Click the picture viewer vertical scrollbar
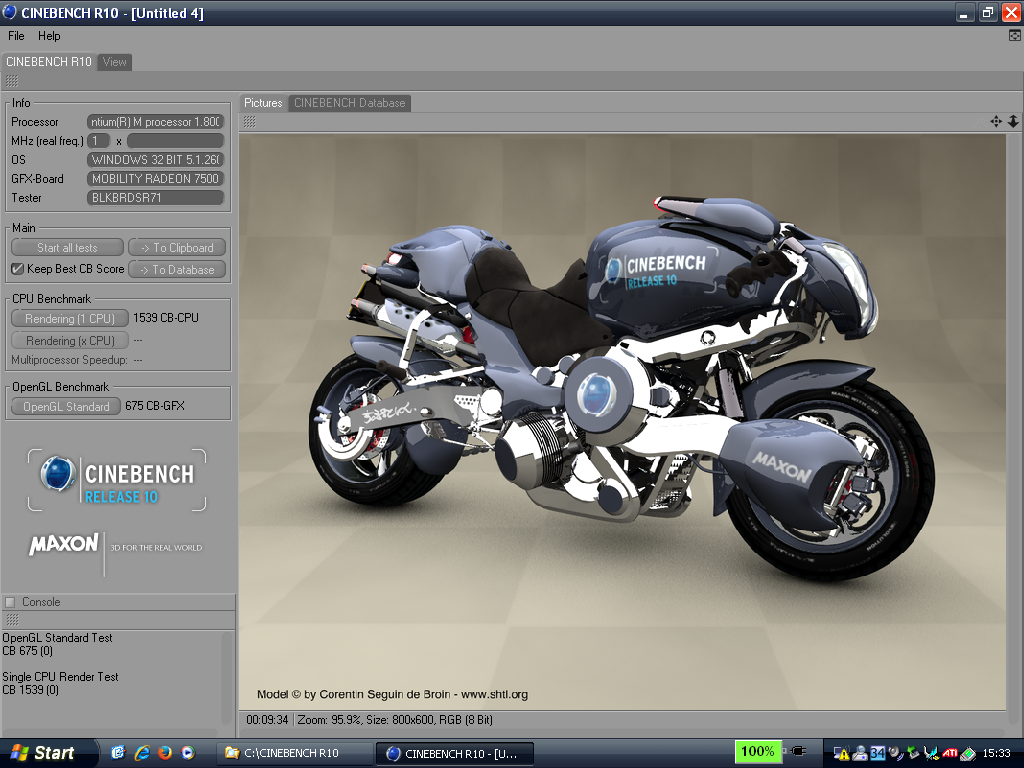This screenshot has height=768, width=1024. (x=1014, y=422)
